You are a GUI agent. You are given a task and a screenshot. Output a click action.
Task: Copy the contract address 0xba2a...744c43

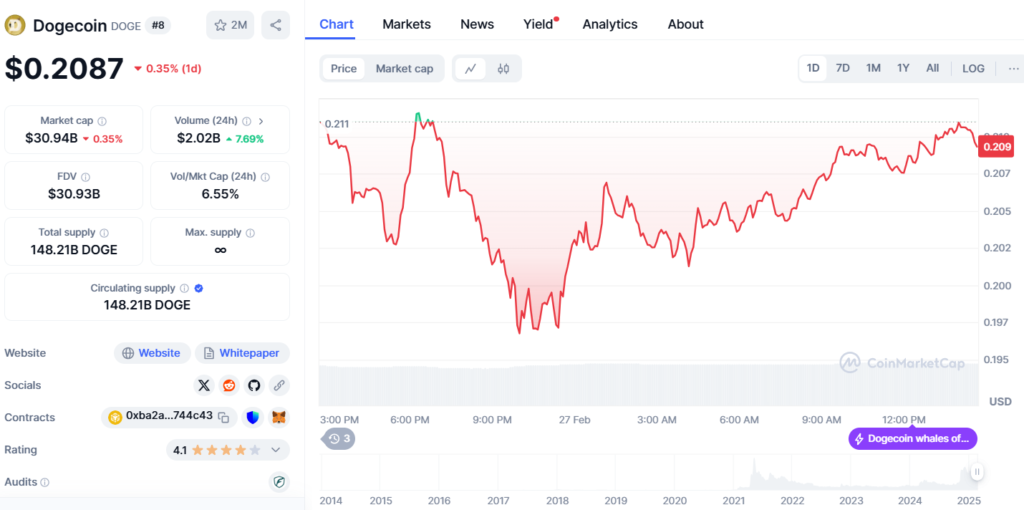(223, 417)
